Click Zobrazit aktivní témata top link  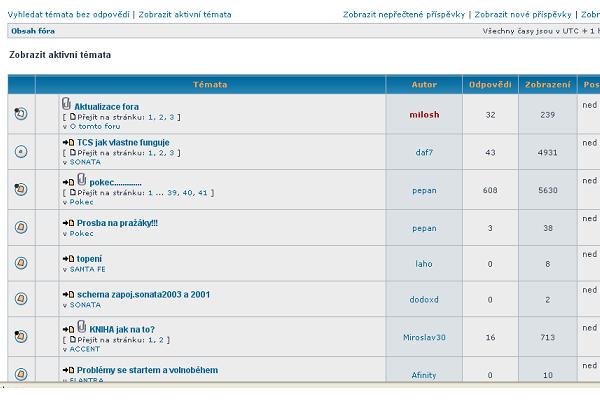185,15
